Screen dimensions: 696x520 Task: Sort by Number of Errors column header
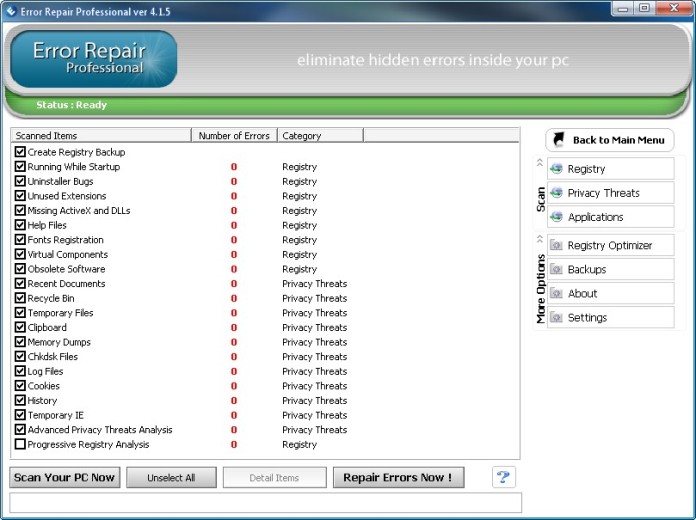coord(233,135)
